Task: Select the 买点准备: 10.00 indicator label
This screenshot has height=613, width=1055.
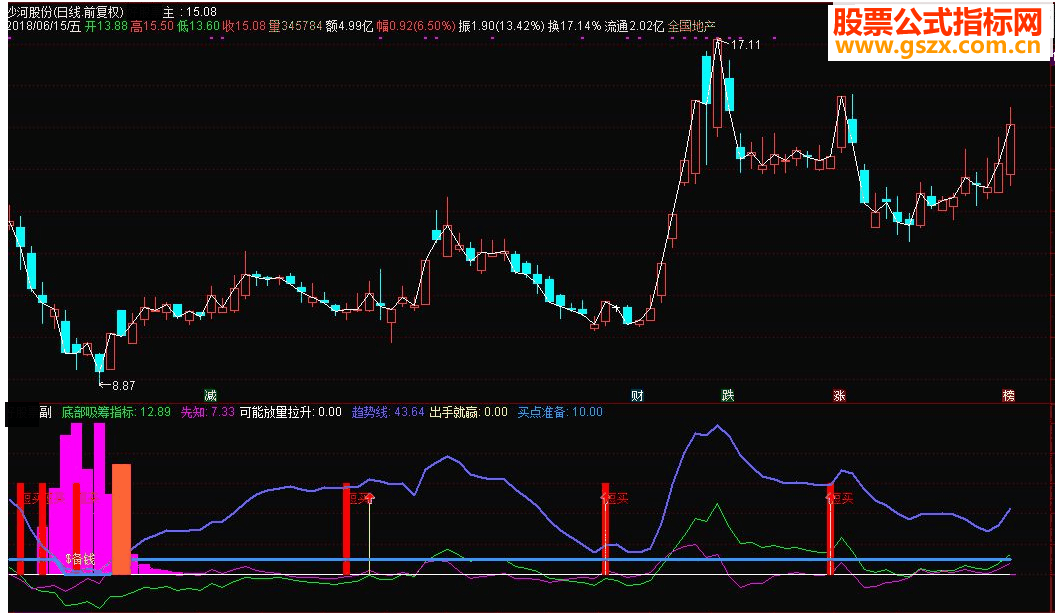Action: point(560,412)
